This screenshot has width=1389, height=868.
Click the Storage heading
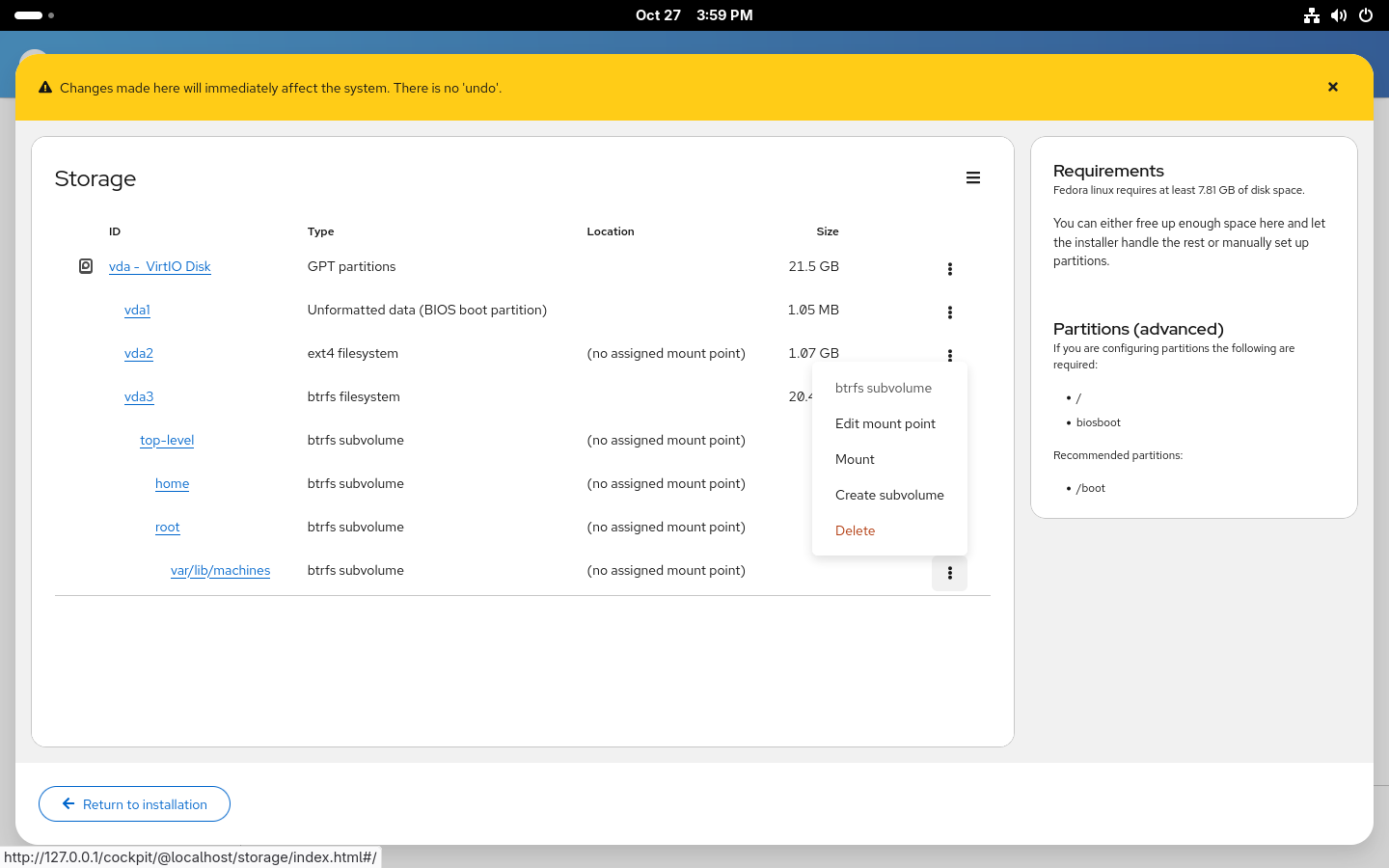(95, 178)
